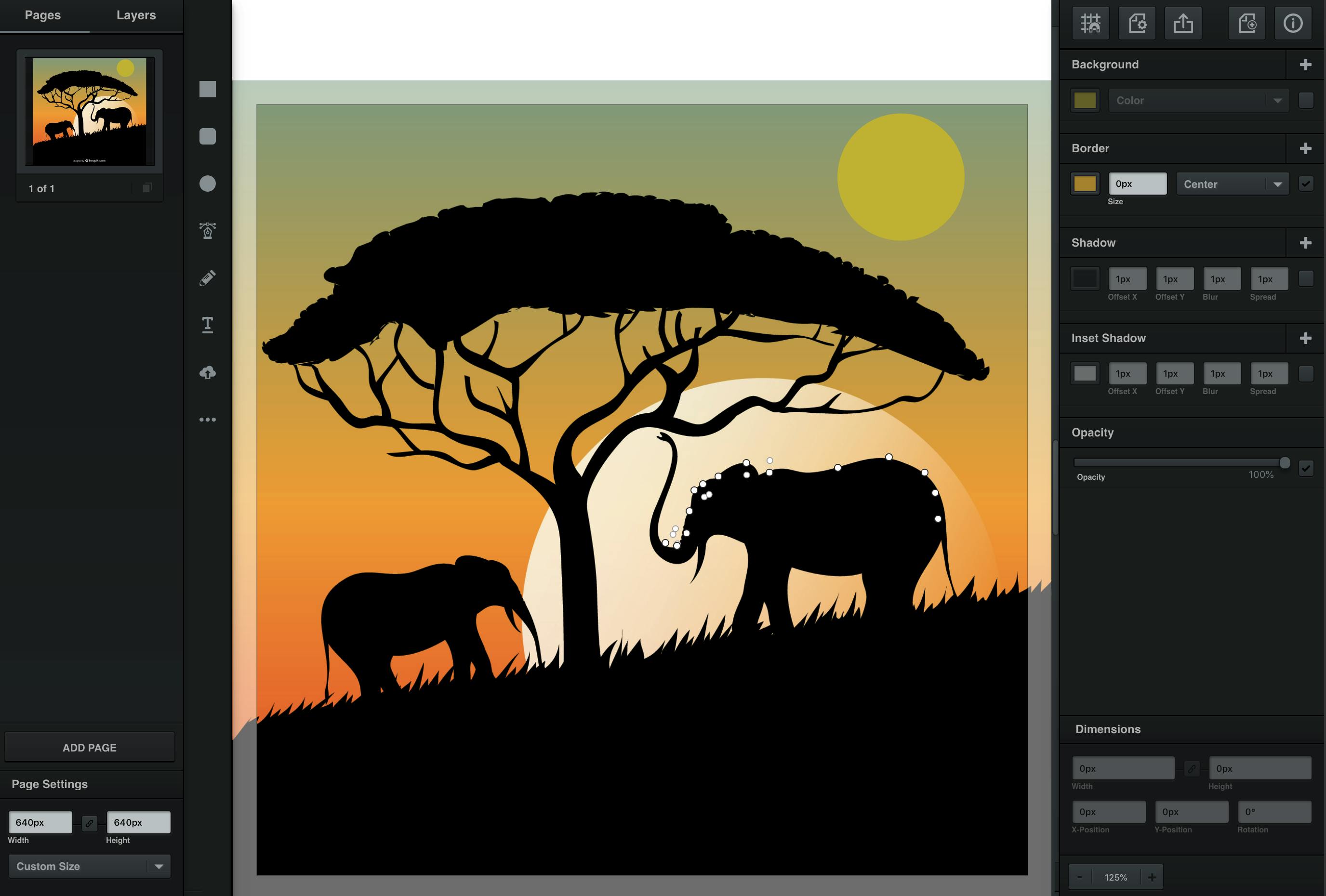Select the Rectangle shape tool
Image resolution: width=1326 pixels, height=896 pixels.
pyautogui.click(x=207, y=89)
